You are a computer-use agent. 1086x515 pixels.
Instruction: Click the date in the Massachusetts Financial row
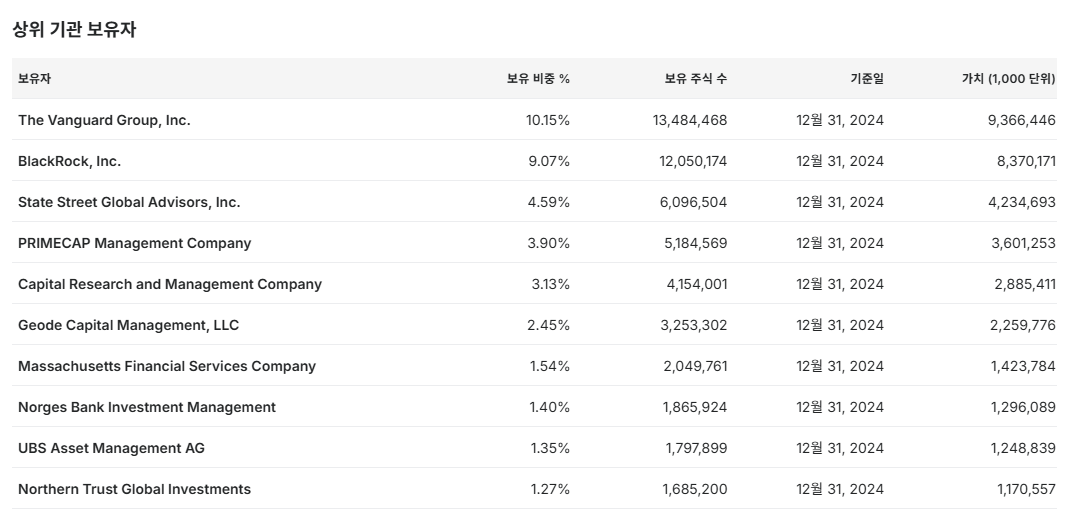pyautogui.click(x=840, y=366)
